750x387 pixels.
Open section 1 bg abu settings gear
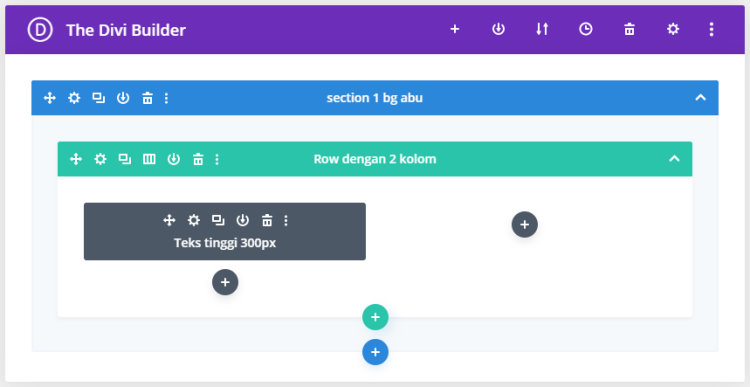(74, 98)
